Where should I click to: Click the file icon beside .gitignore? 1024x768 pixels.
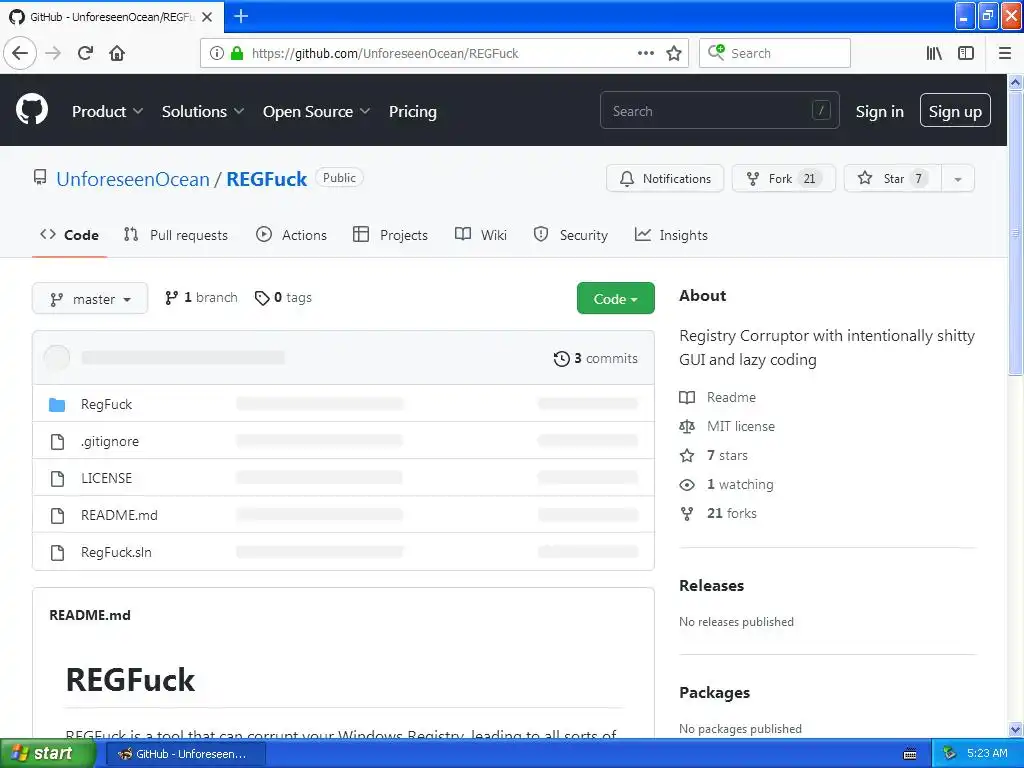point(57,442)
